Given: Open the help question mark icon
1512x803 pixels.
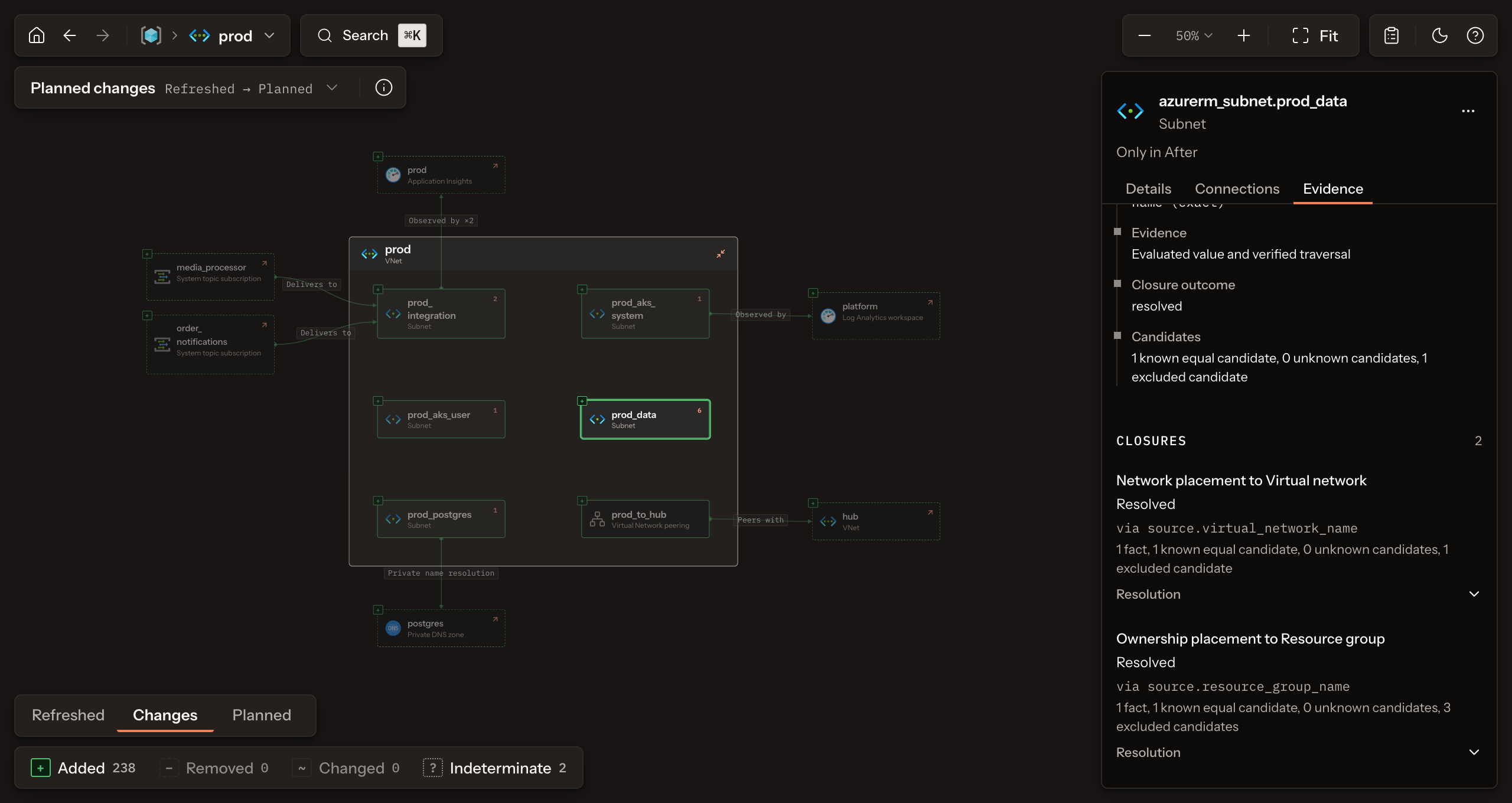Looking at the screenshot, I should pos(1475,35).
